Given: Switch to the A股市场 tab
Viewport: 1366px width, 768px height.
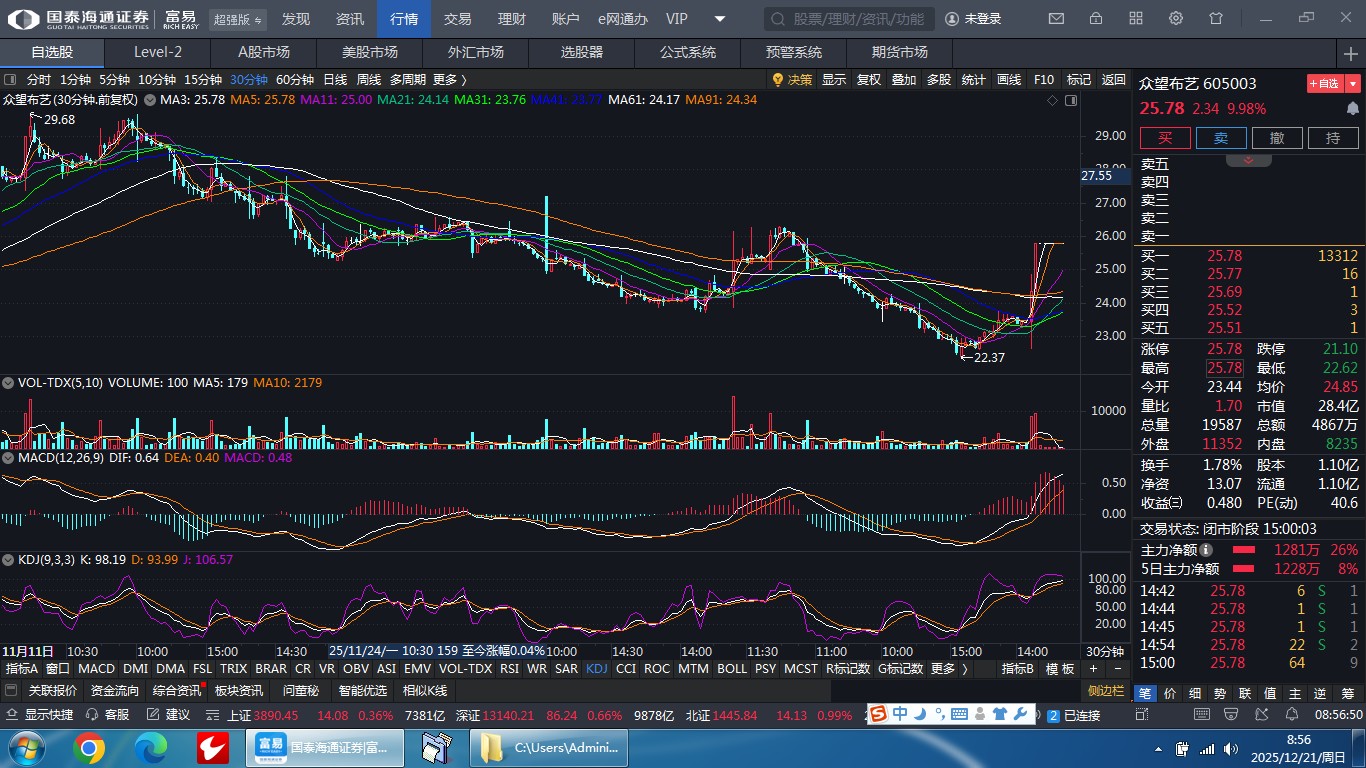Looking at the screenshot, I should [263, 52].
